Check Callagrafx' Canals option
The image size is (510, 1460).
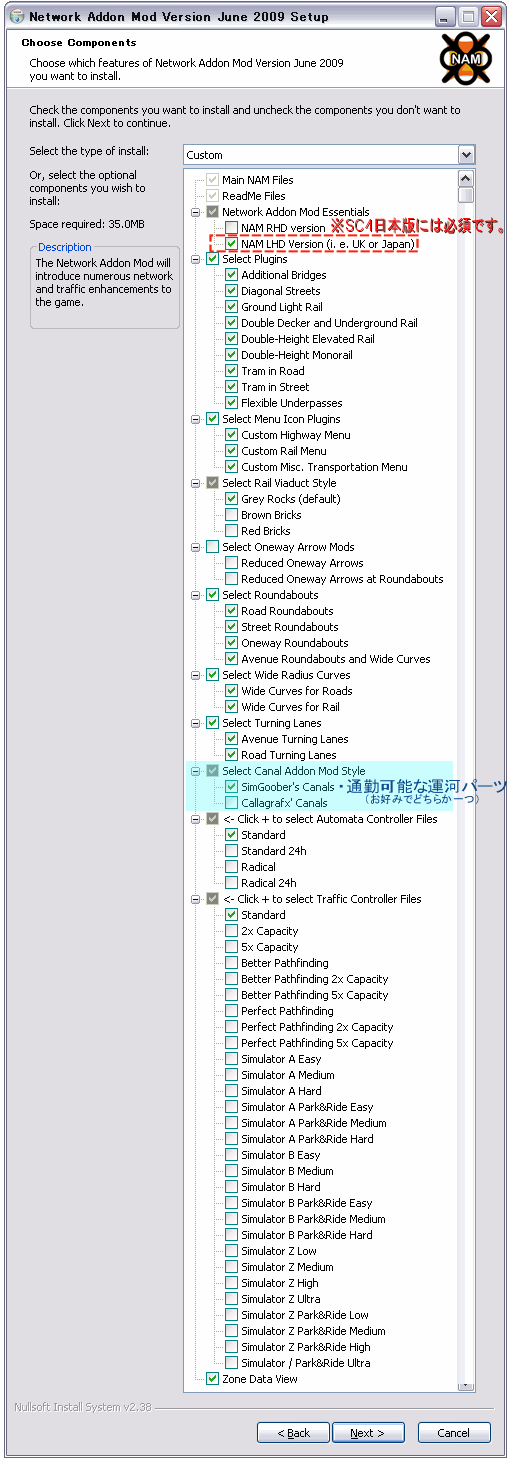click(x=232, y=803)
